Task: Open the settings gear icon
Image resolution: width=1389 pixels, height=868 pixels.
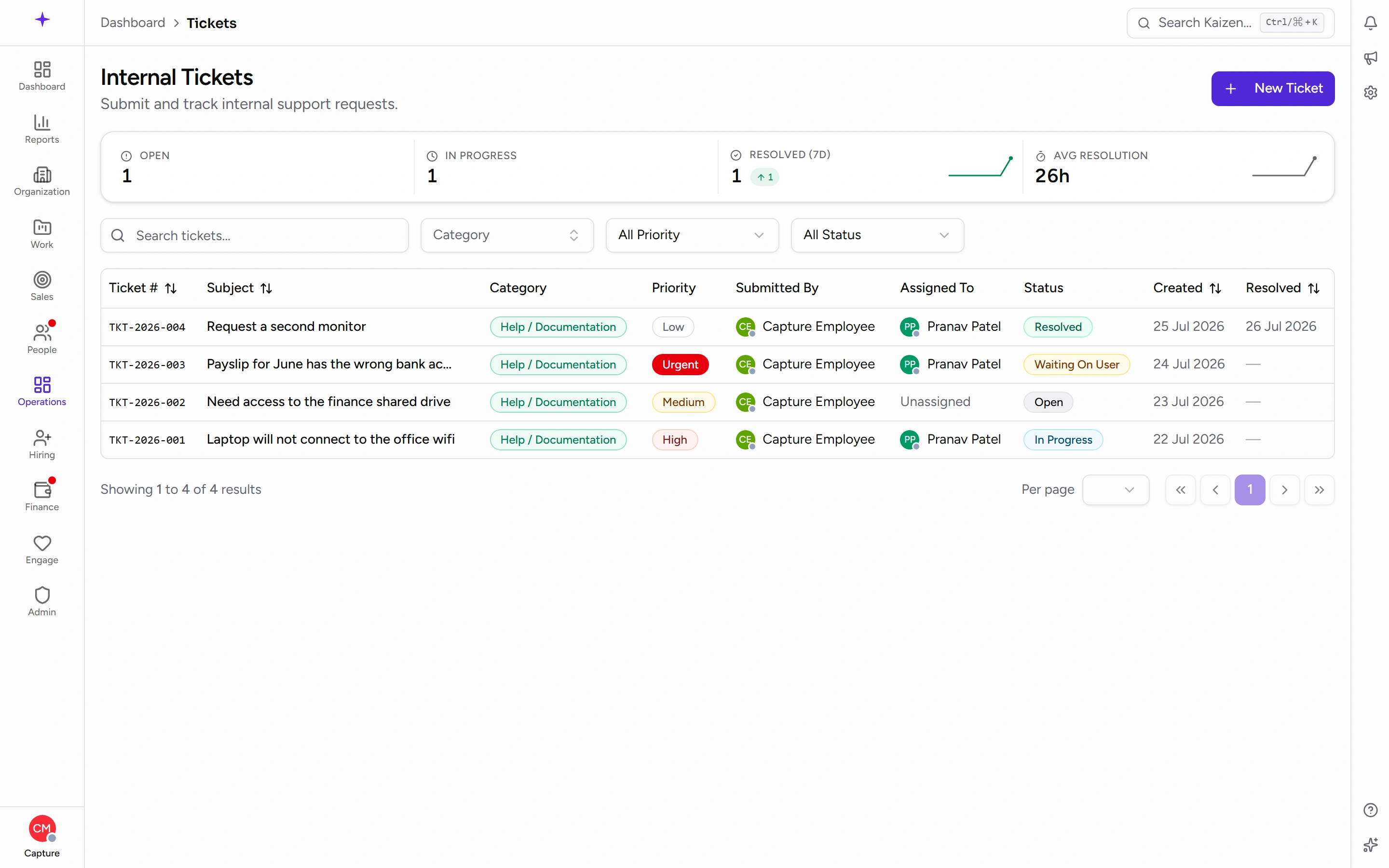Action: point(1370,93)
